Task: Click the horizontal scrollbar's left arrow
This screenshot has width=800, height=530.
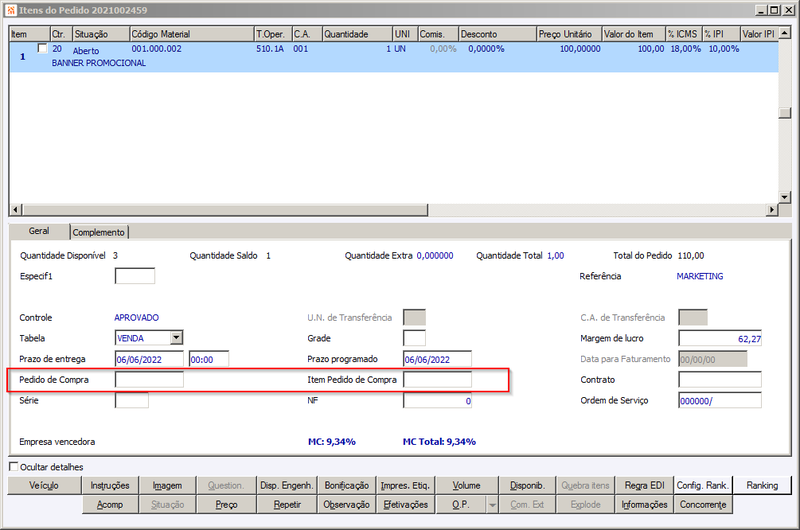Action: [14, 210]
